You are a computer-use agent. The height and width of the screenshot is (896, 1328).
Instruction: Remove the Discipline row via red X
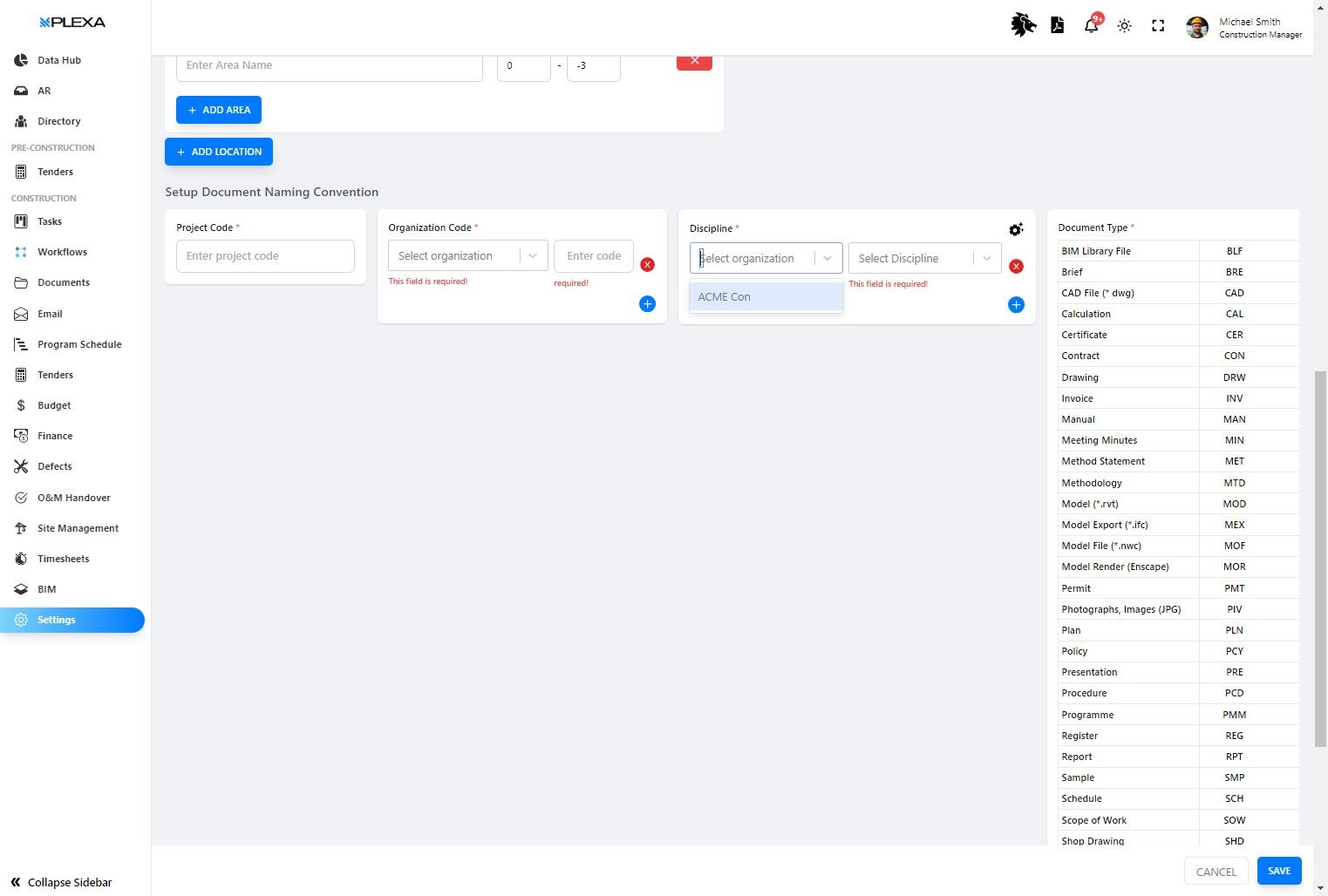coord(1016,267)
